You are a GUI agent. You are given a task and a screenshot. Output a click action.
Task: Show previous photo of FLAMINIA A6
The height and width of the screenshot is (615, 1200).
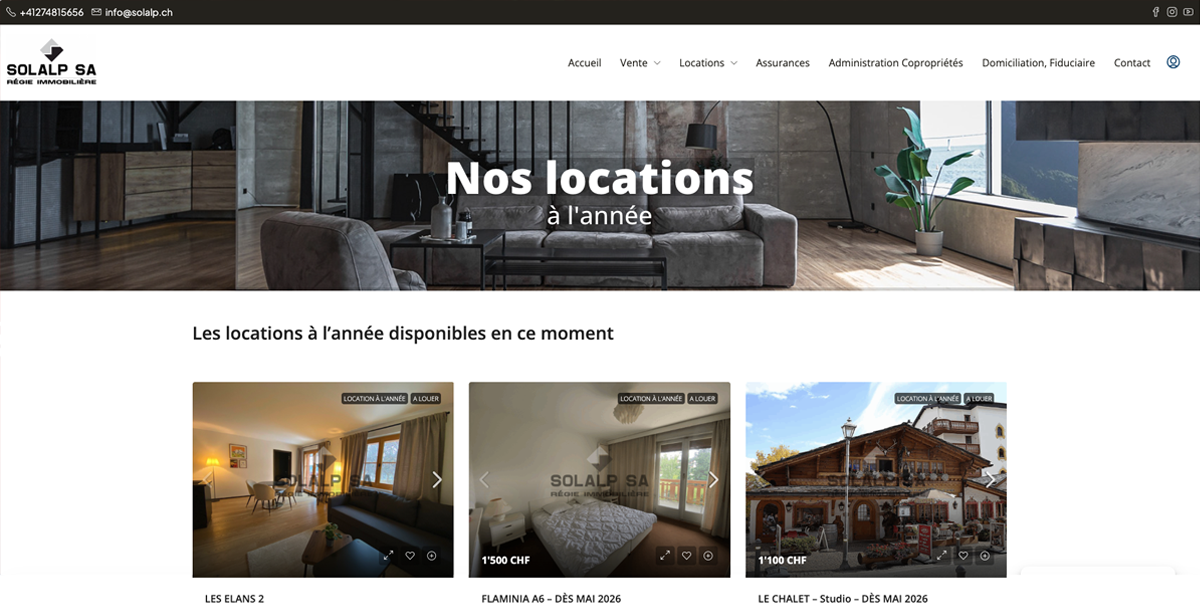point(484,480)
